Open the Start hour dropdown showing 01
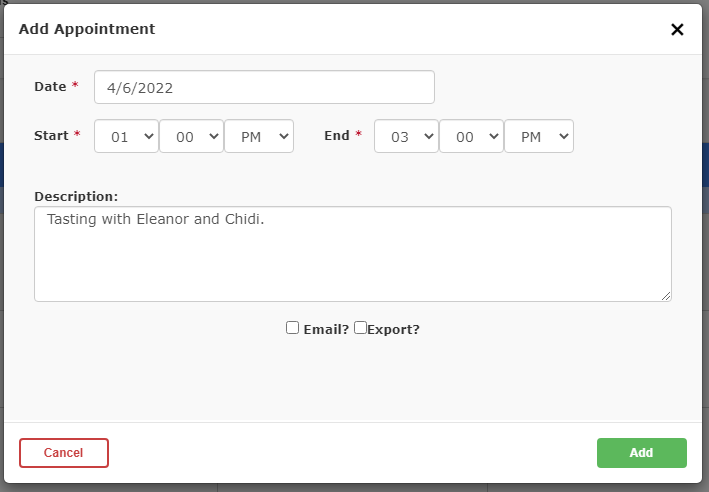Screen dimensions: 709x492 point(126,136)
